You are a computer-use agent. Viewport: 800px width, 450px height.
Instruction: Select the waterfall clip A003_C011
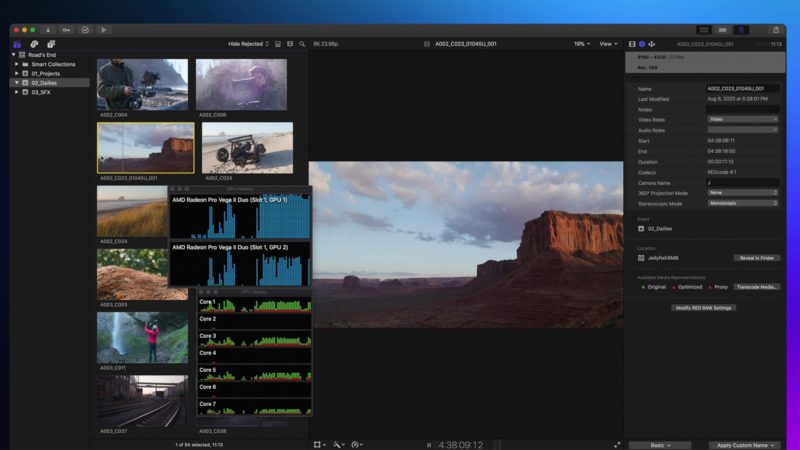142,338
